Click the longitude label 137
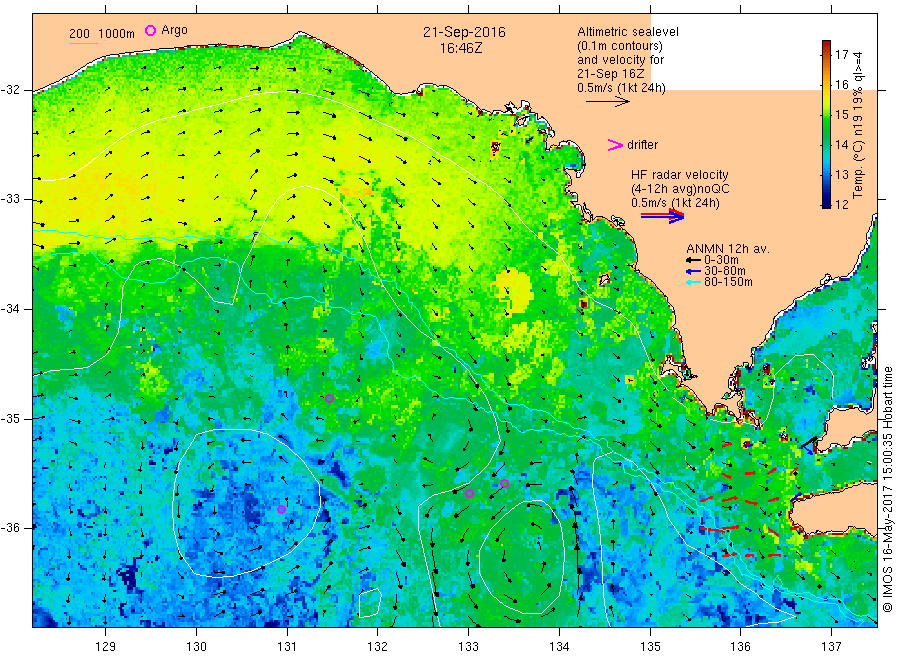900x660 pixels. tap(831, 647)
